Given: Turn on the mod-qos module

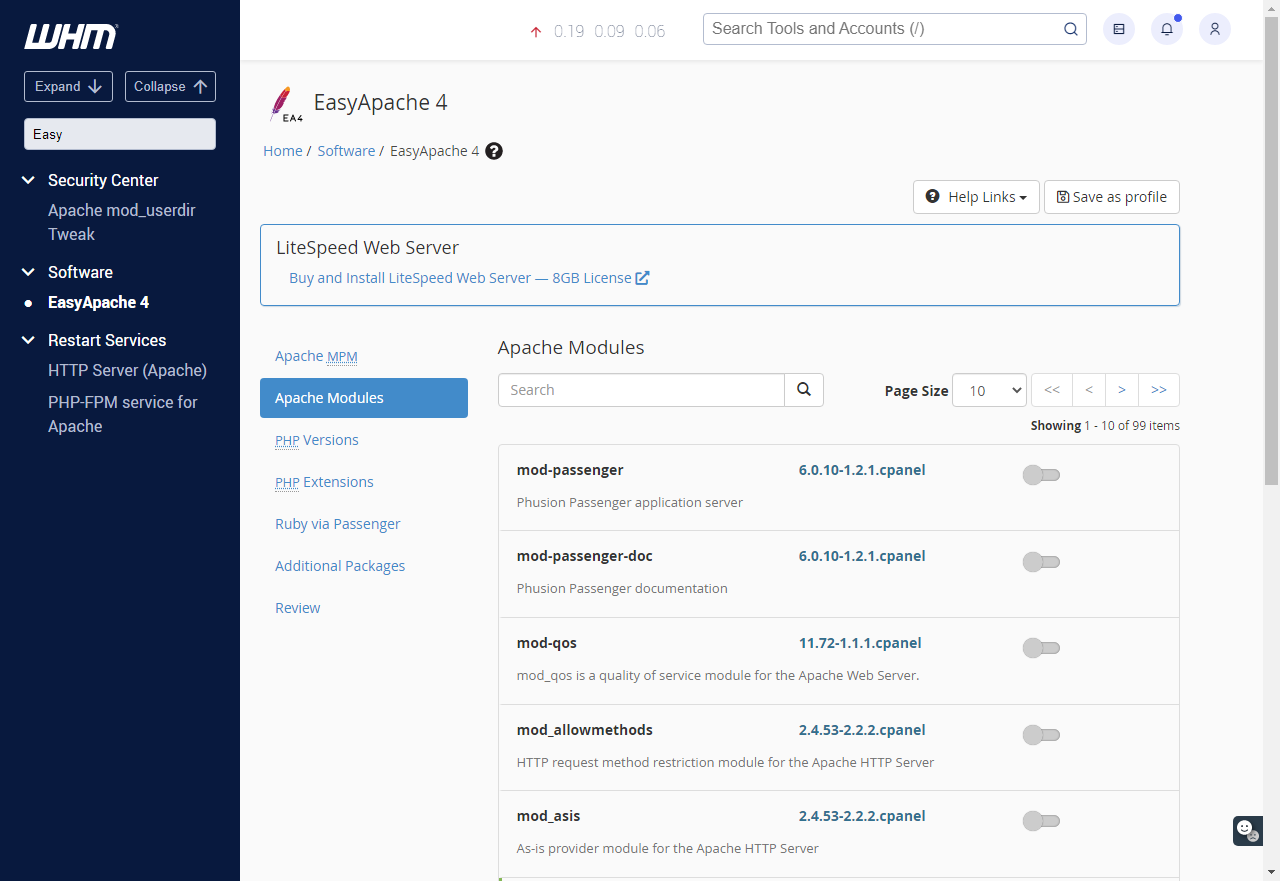Looking at the screenshot, I should point(1041,648).
